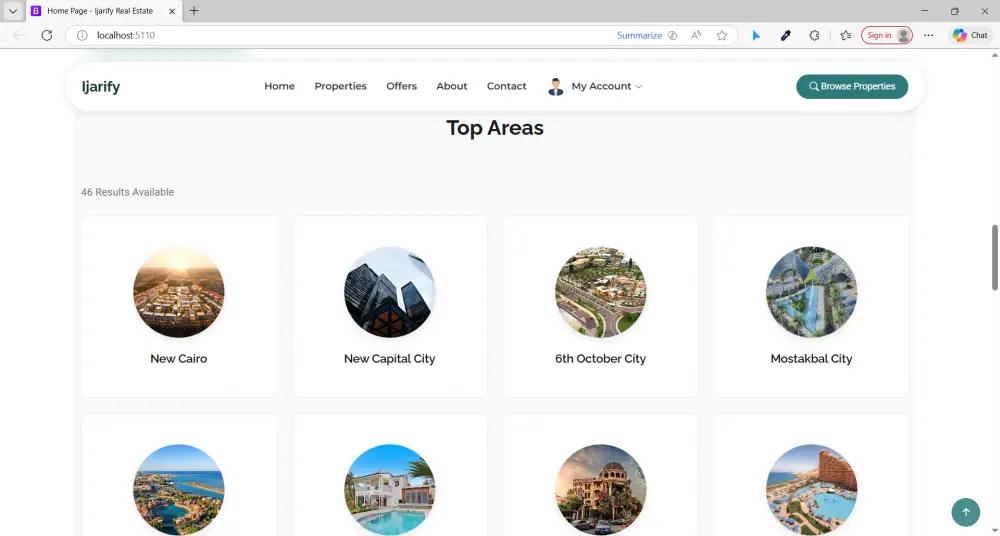Open the browser Extensions puzzle icon
Image resolution: width=1000 pixels, height=536 pixels.
(x=814, y=36)
